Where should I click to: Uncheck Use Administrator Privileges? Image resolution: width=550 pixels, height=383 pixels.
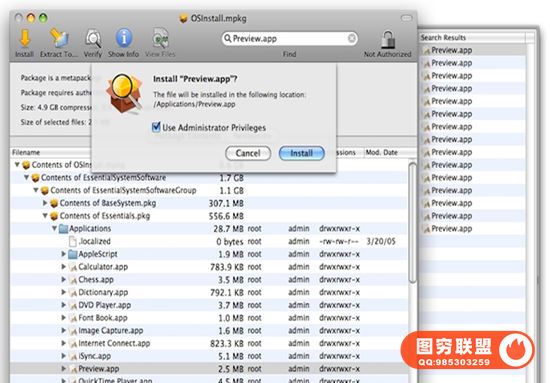(156, 127)
